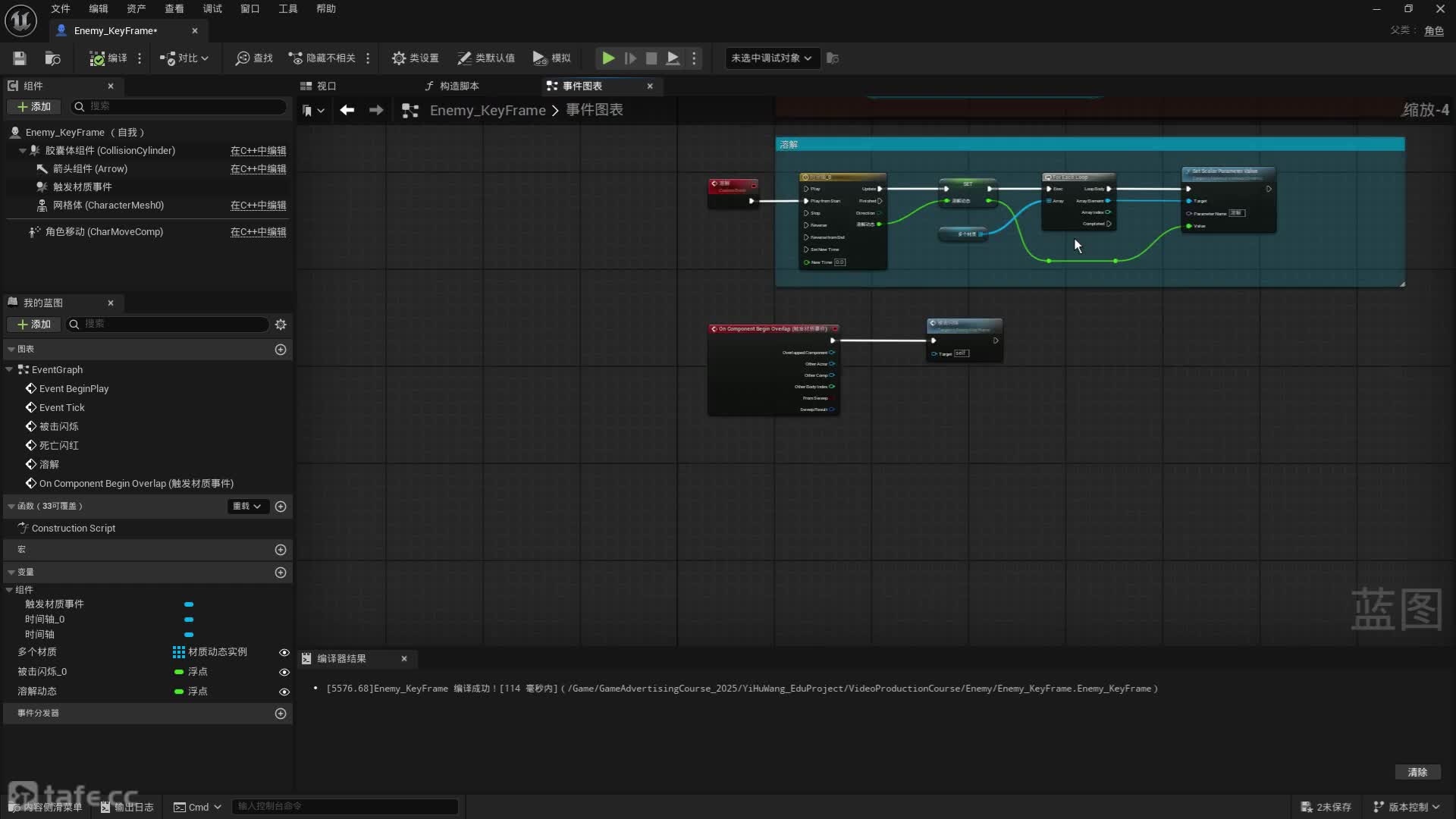Click the green Play button

[x=607, y=58]
